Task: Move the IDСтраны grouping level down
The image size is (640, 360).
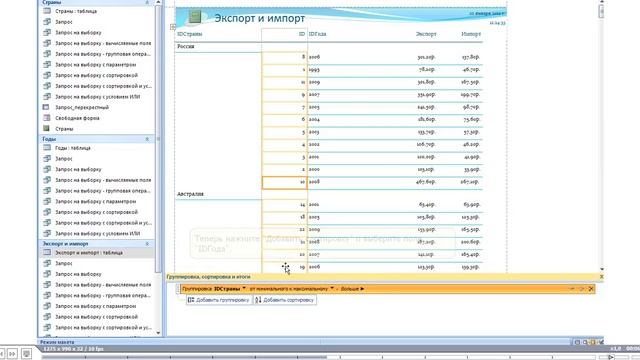Action: click(x=582, y=289)
